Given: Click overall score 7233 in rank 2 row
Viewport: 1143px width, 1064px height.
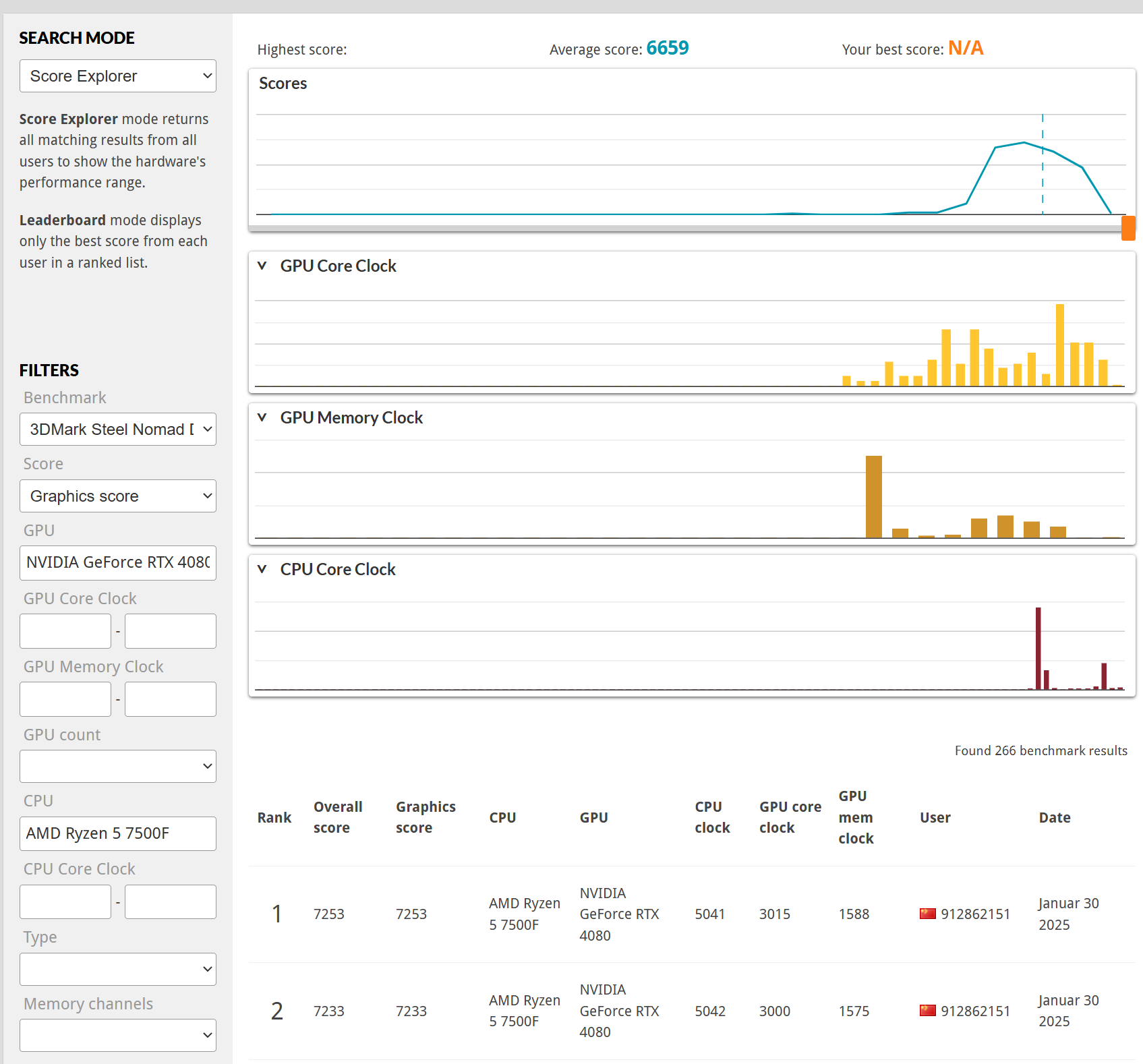Looking at the screenshot, I should [329, 1011].
